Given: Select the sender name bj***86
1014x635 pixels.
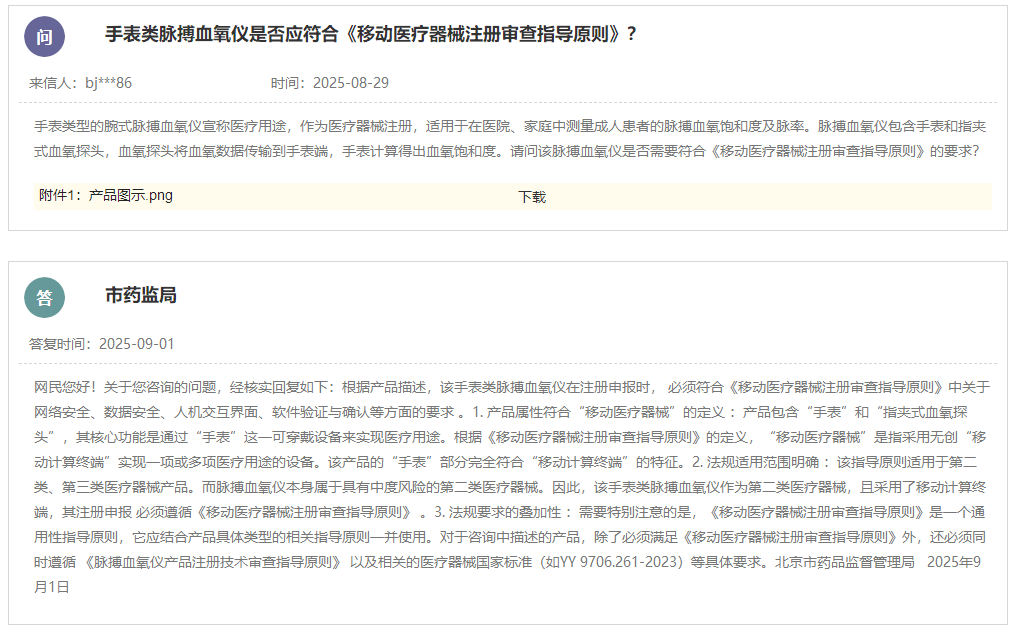Looking at the screenshot, I should point(108,83).
